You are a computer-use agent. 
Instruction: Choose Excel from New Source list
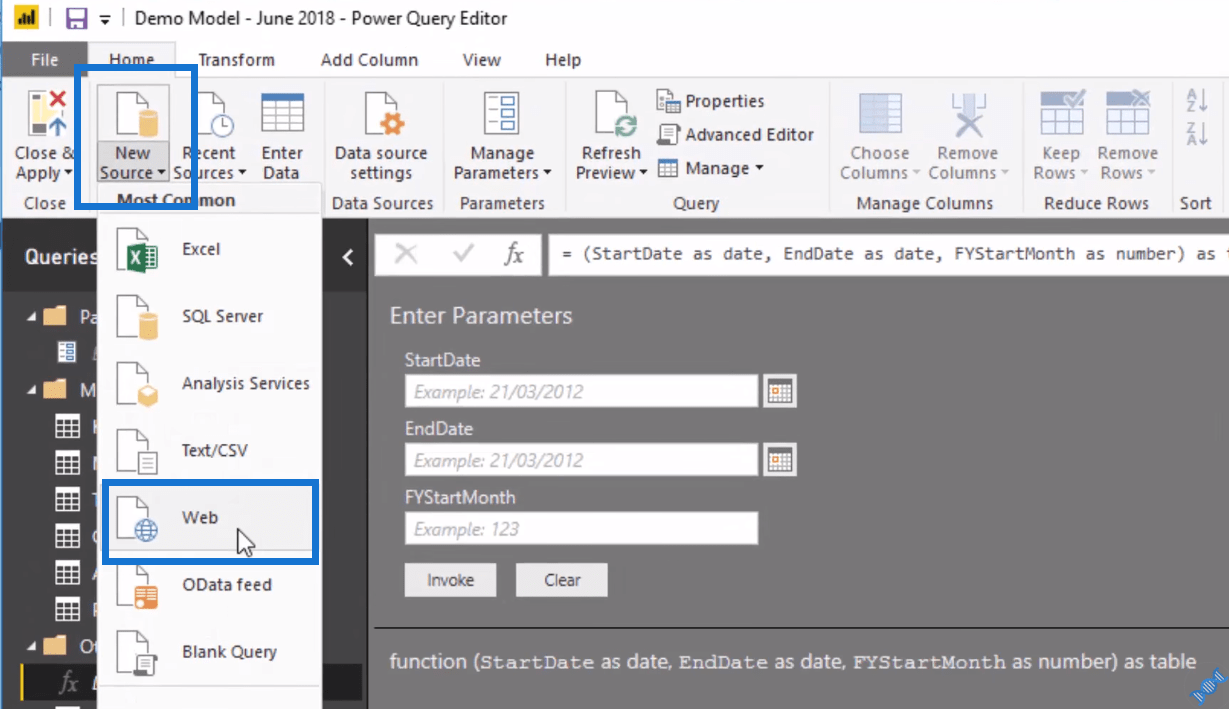coord(210,249)
